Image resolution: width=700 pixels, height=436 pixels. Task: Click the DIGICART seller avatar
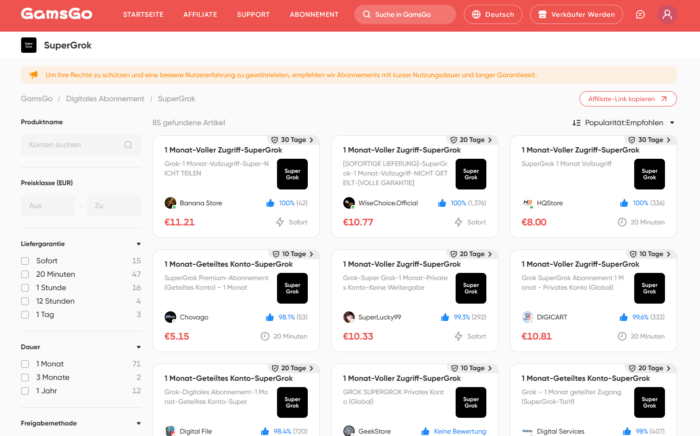tap(528, 317)
